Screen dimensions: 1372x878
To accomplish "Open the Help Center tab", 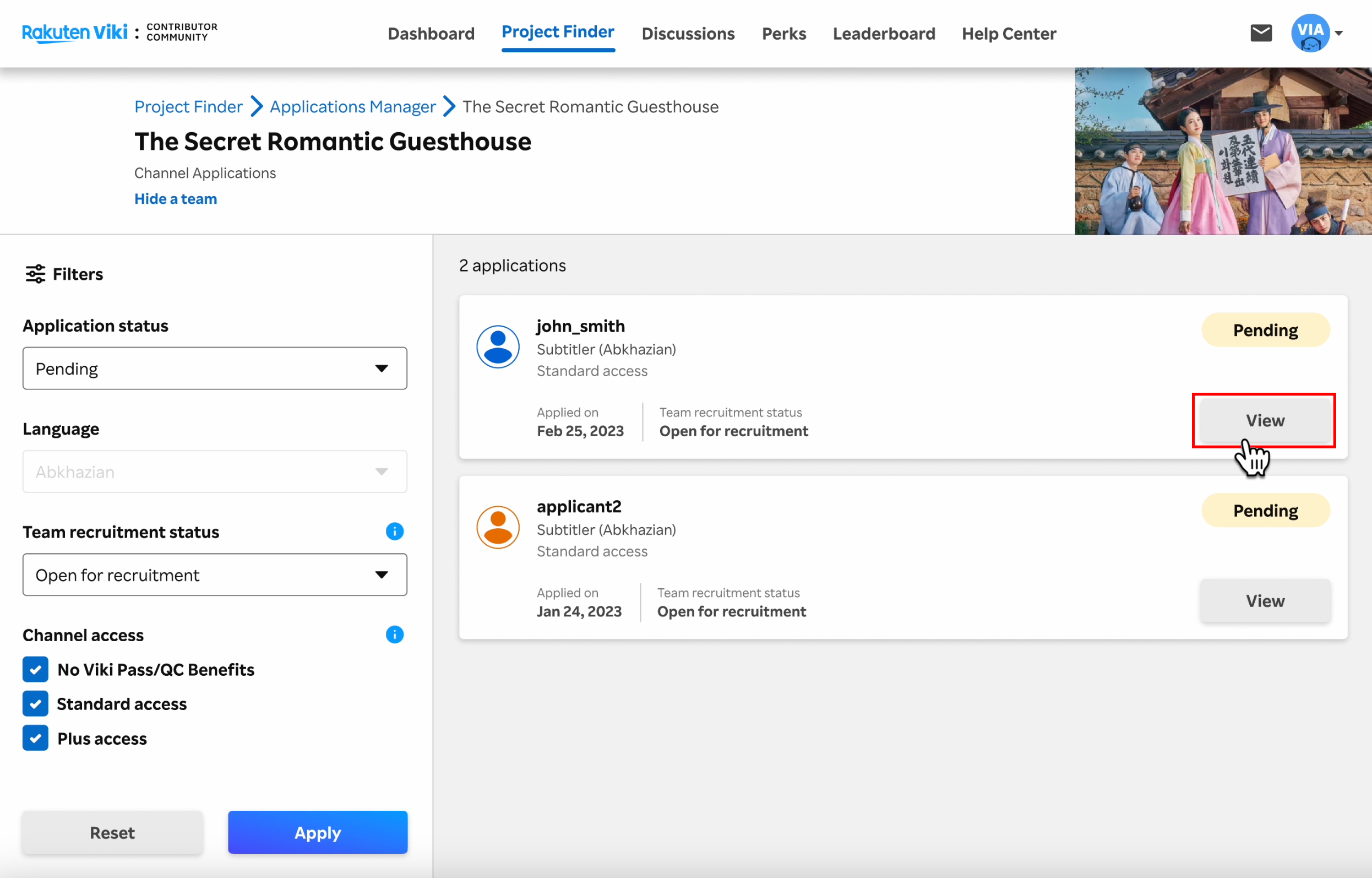I will click(1009, 34).
